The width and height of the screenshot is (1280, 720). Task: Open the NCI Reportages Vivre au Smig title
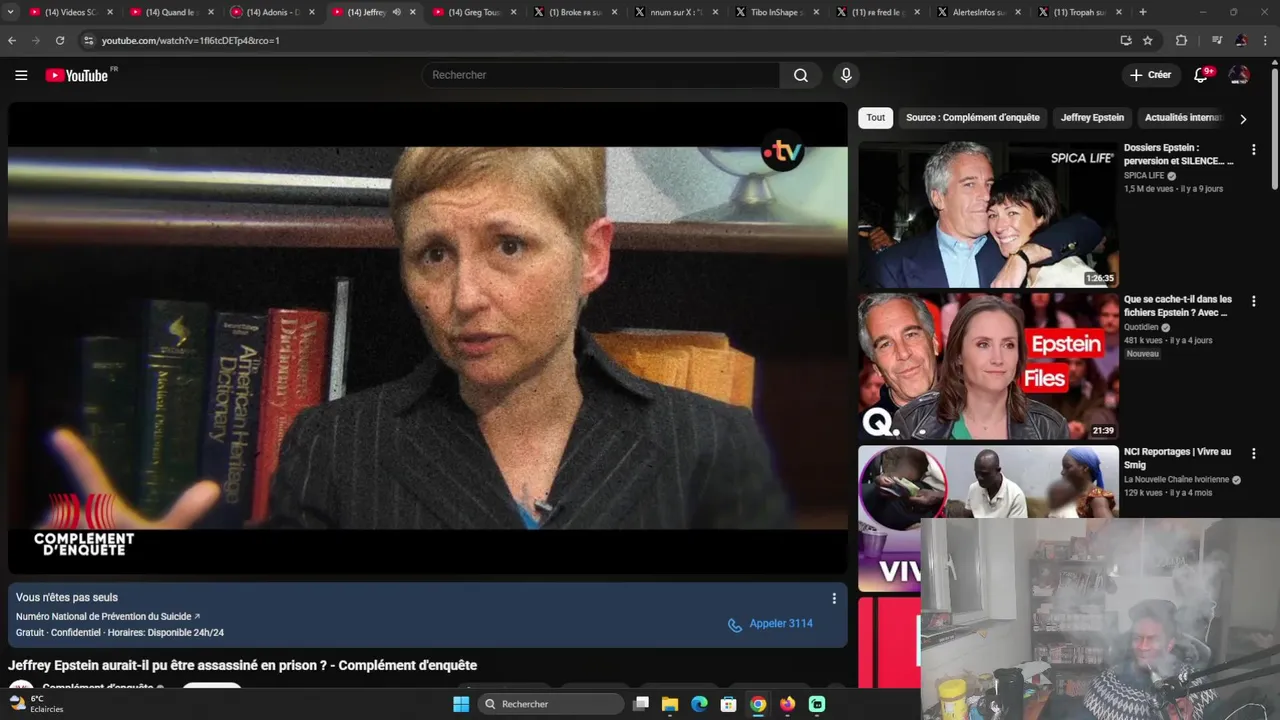[1178, 458]
